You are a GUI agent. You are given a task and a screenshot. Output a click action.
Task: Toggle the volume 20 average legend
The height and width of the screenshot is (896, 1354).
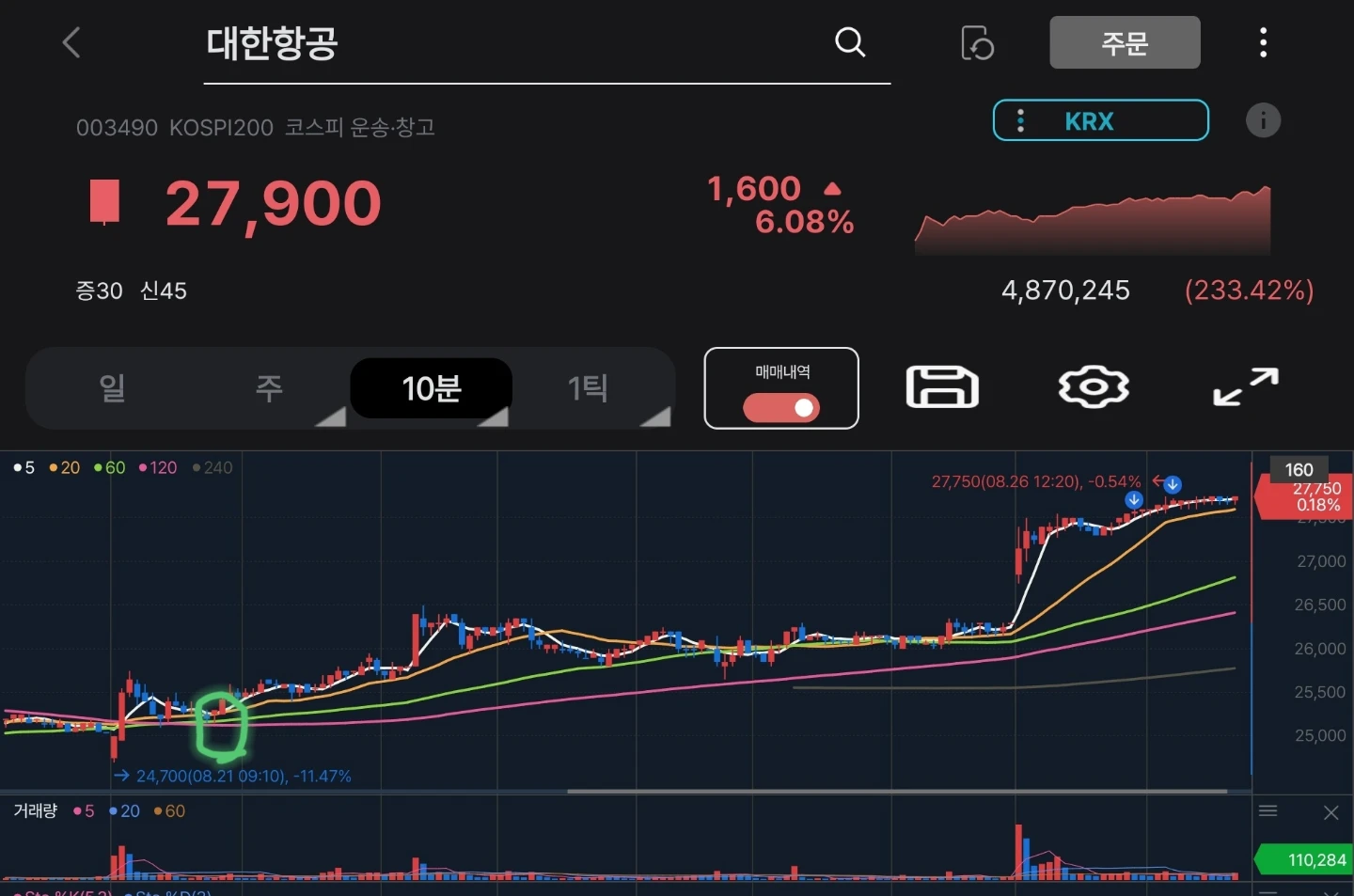[x=124, y=811]
